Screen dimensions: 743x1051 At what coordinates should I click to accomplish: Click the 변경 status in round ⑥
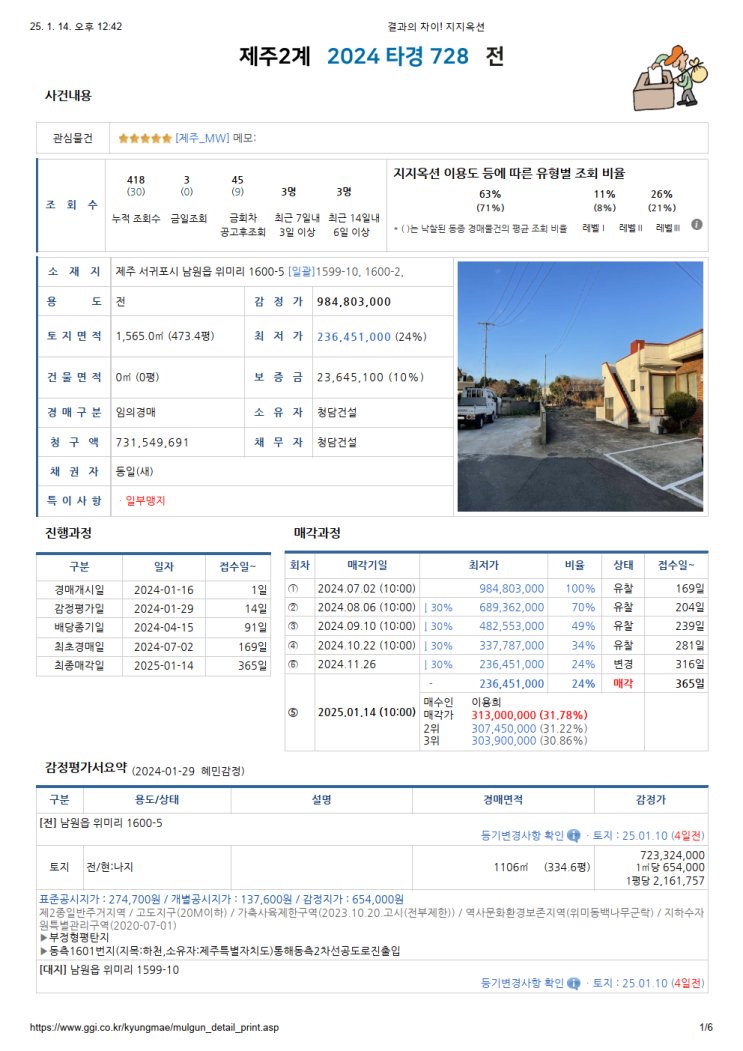point(623,664)
